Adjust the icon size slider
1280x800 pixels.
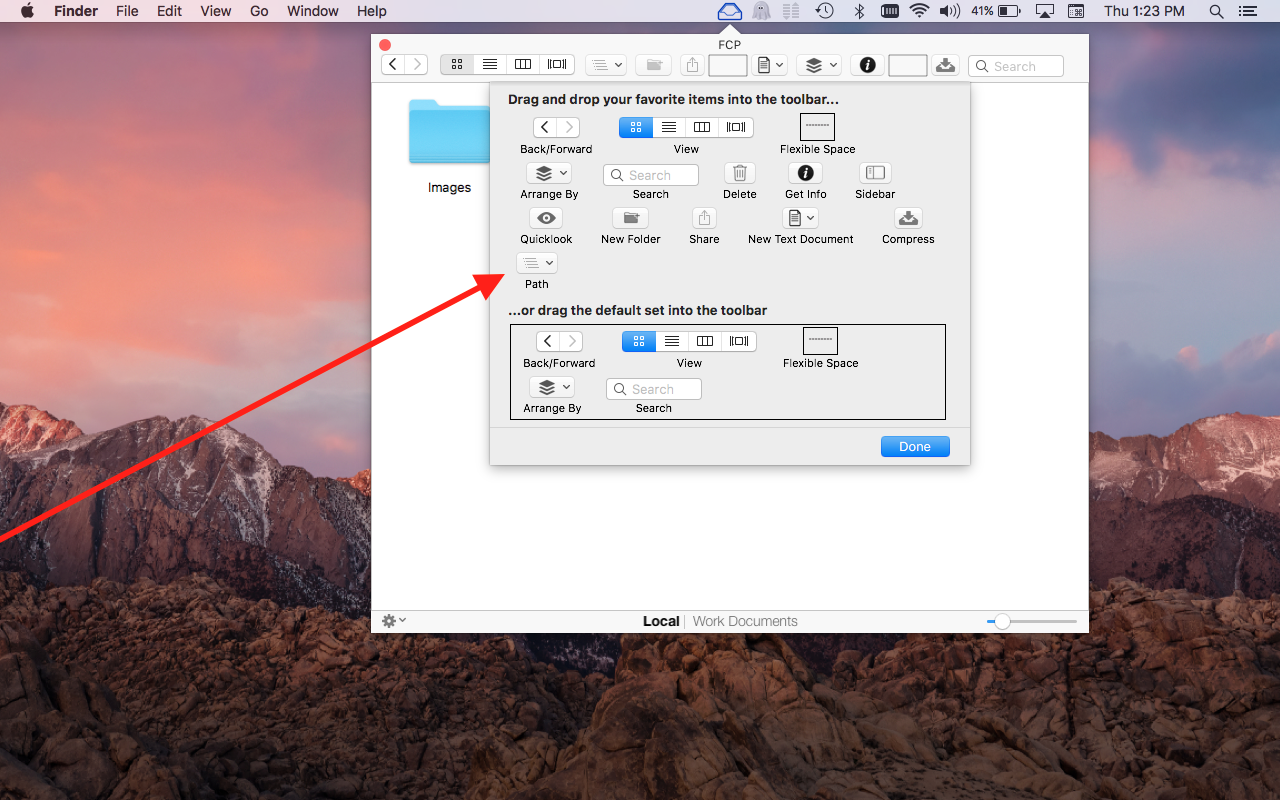[x=1002, y=622]
